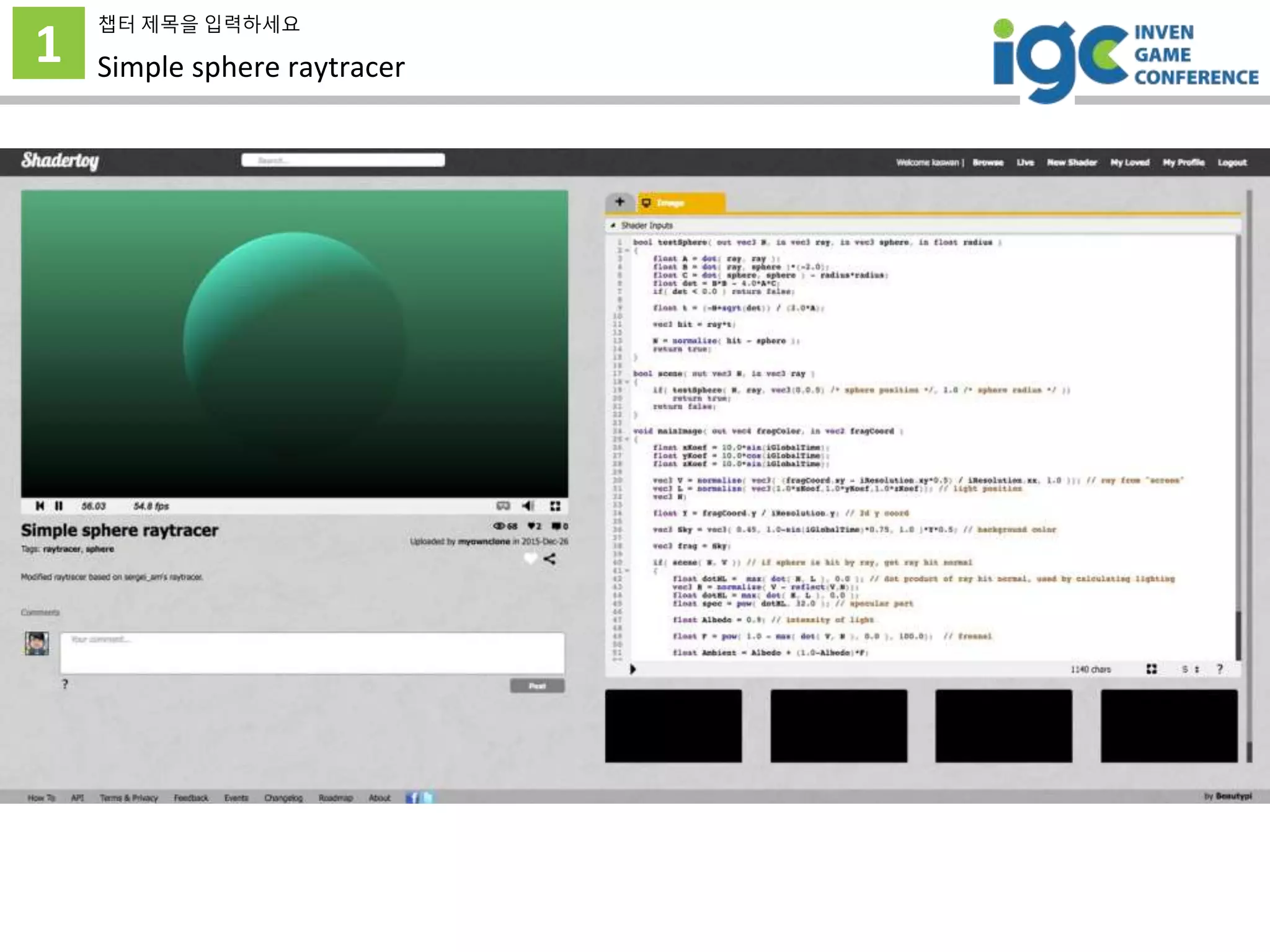Viewport: 1270px width, 952px height.
Task: Select the first input channel slot
Action: point(673,726)
